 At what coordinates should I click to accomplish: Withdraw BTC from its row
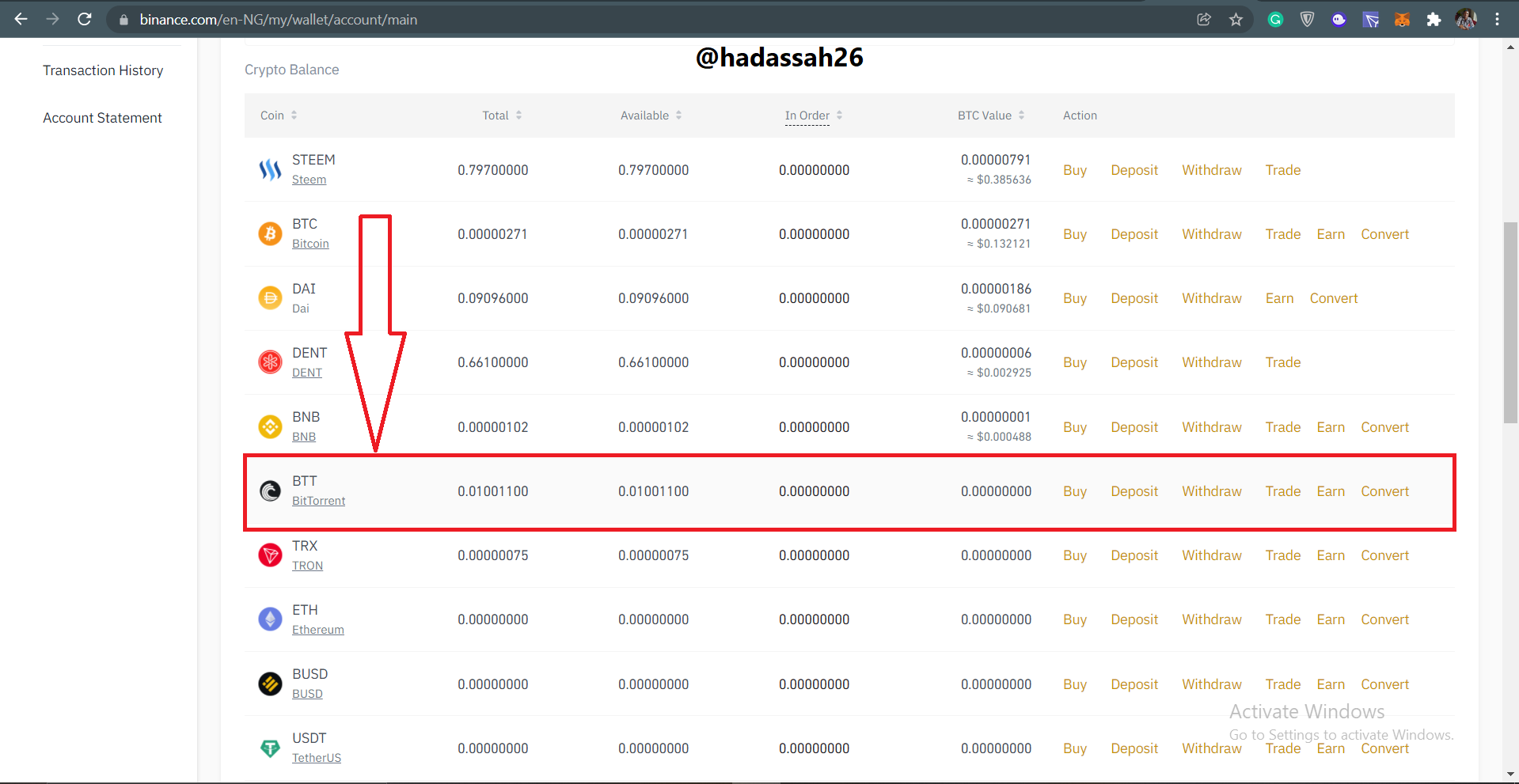click(1211, 234)
